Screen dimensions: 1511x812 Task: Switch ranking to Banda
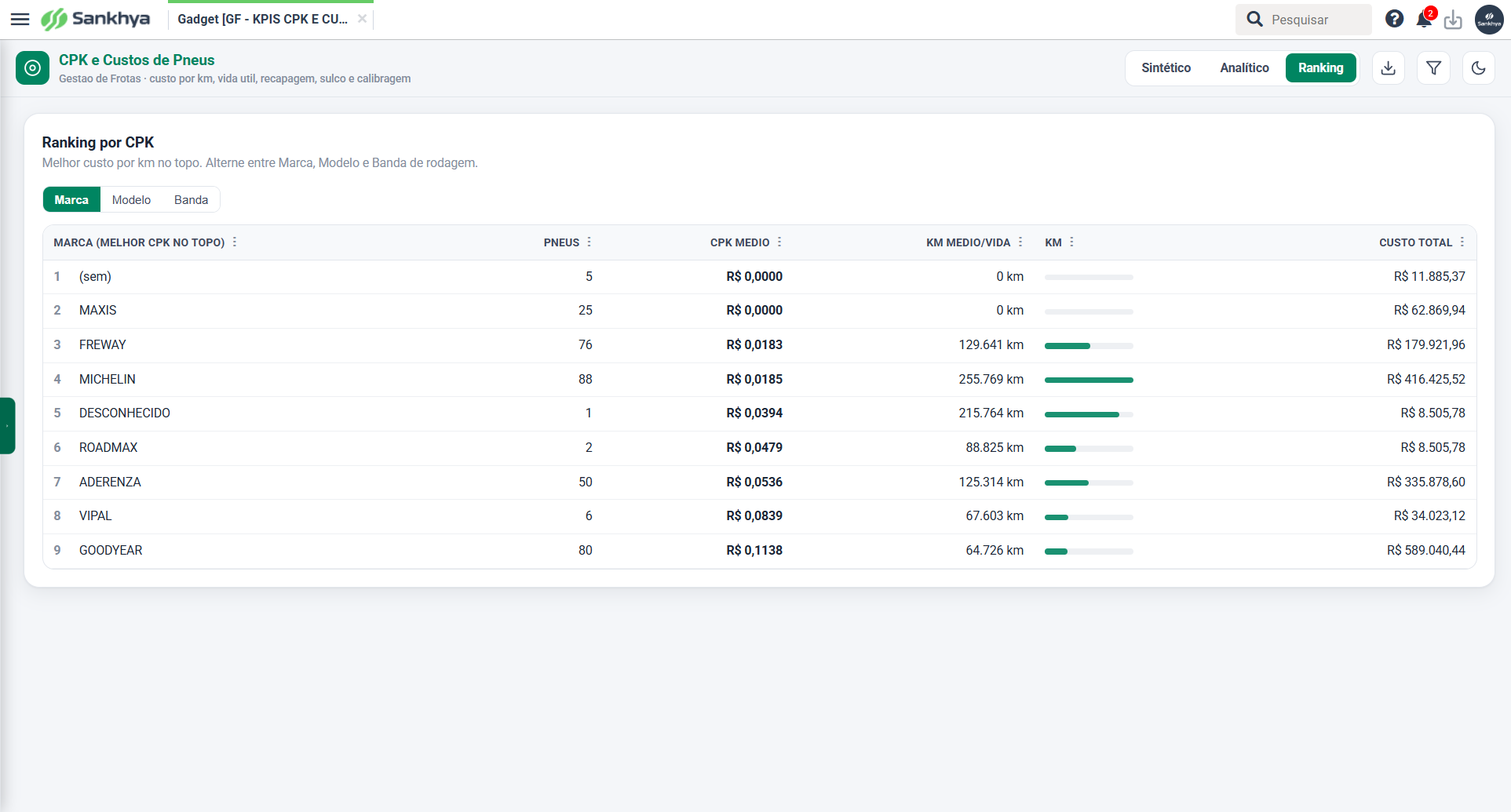pos(191,200)
